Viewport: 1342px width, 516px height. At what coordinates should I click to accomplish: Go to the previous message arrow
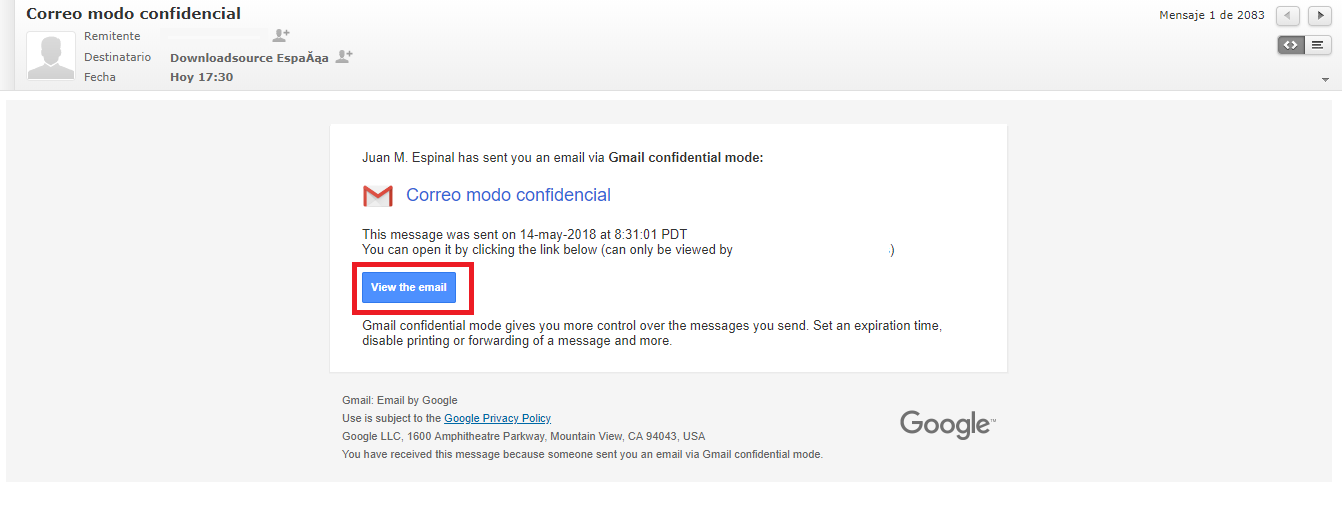1288,15
